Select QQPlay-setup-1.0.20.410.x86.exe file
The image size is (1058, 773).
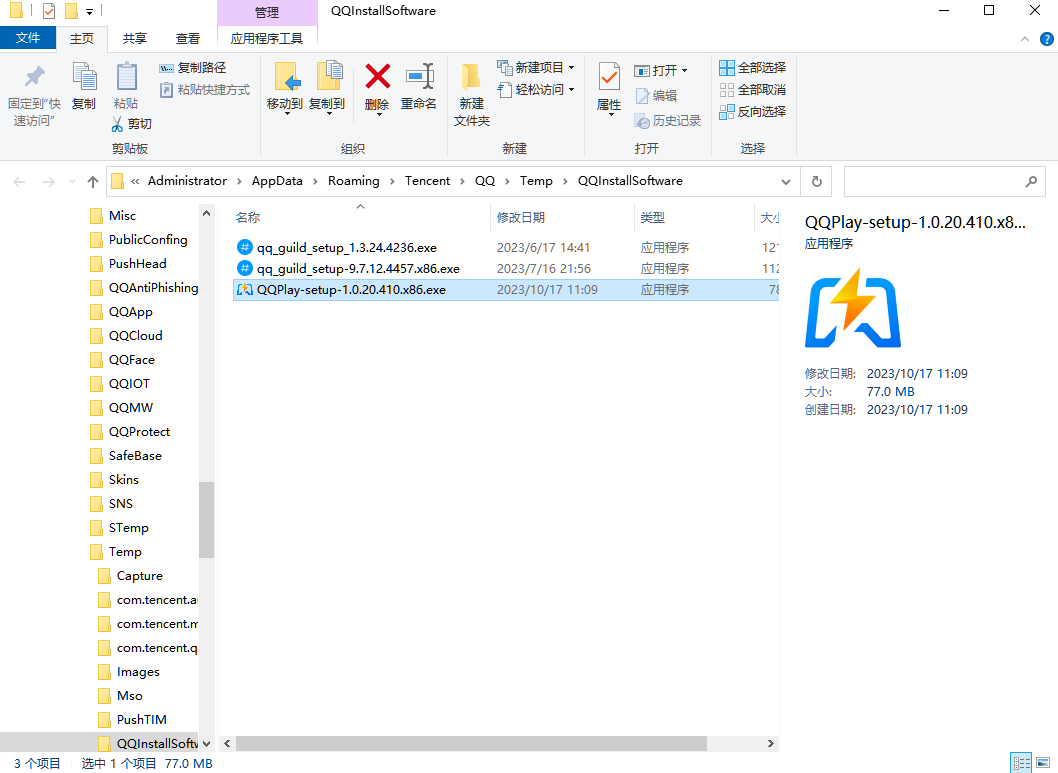(506, 289)
